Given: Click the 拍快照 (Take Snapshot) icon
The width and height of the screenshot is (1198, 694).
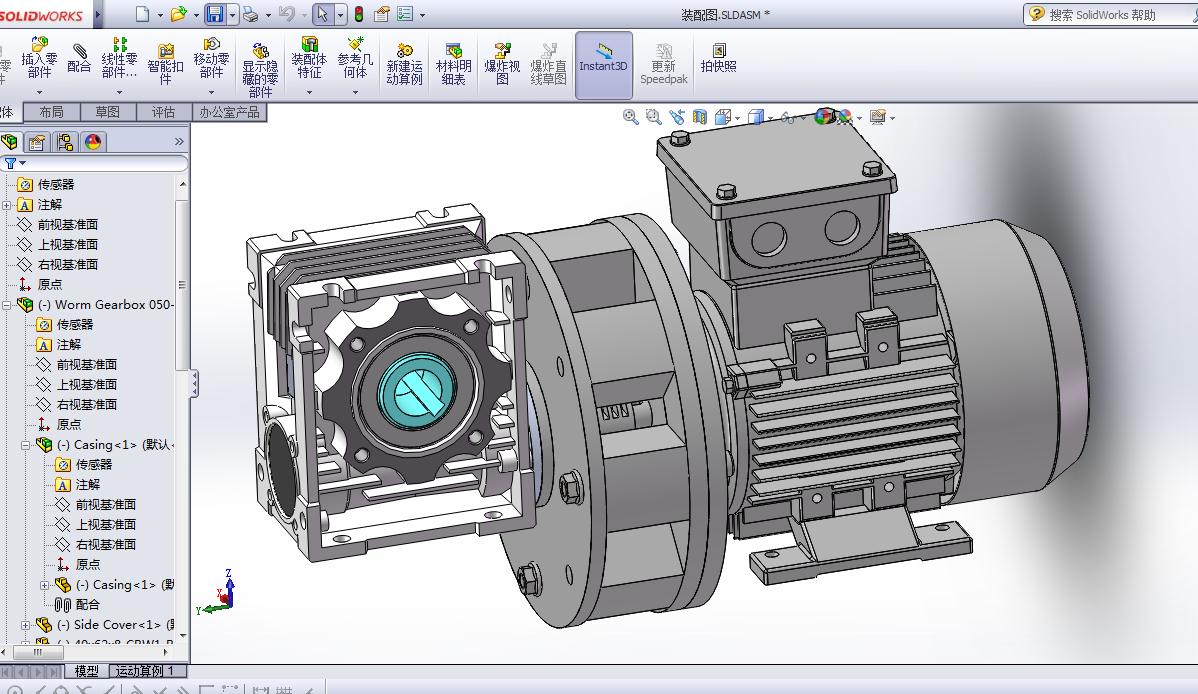Looking at the screenshot, I should [x=718, y=59].
